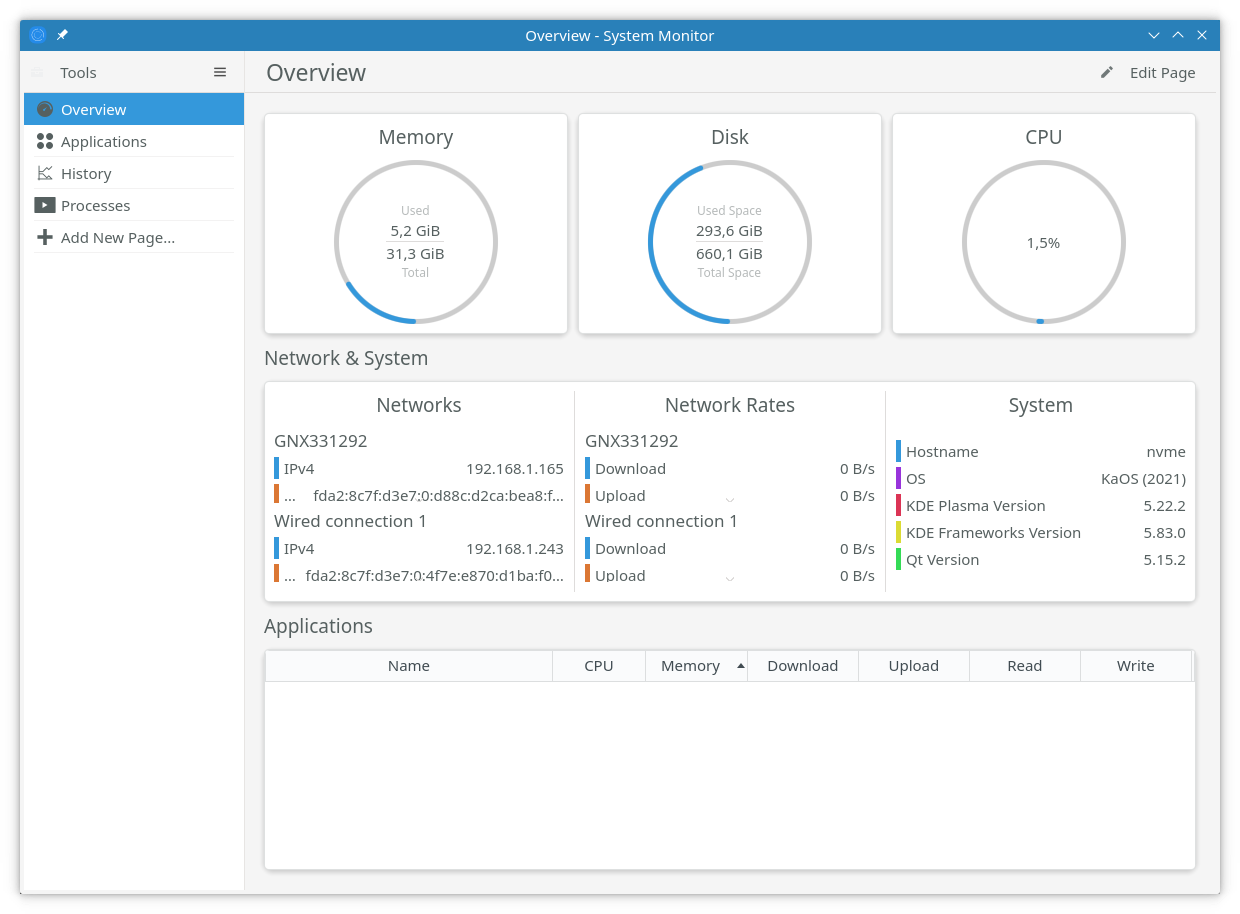
Task: Click the plus icon for Add New Page
Action: (45, 237)
